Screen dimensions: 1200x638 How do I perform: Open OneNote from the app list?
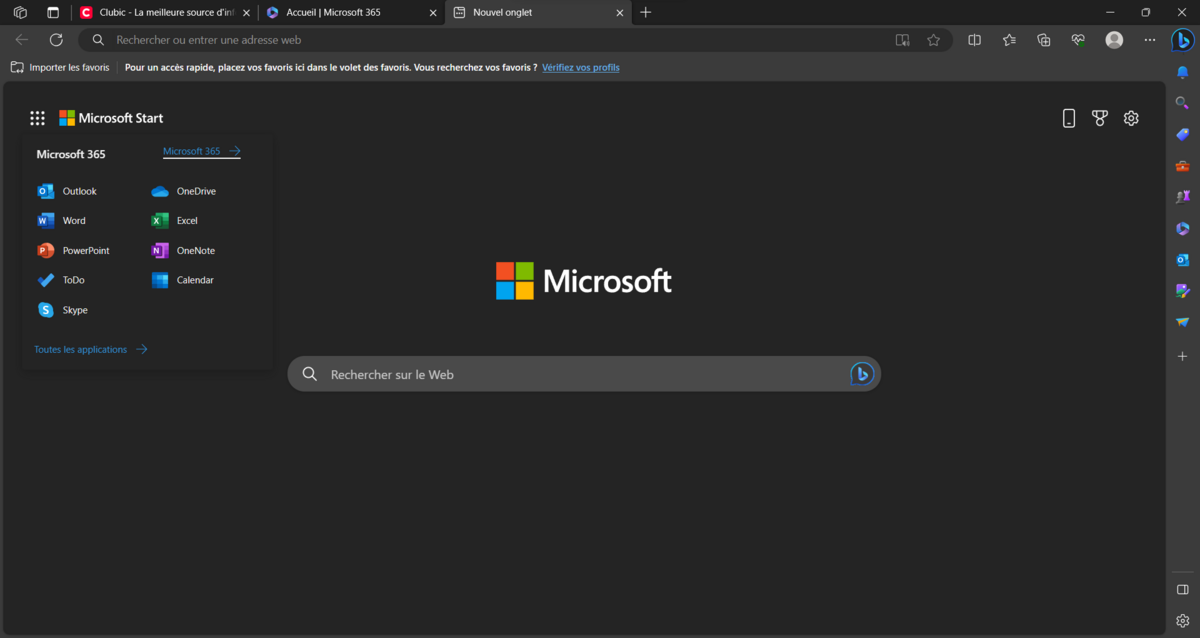(x=183, y=251)
